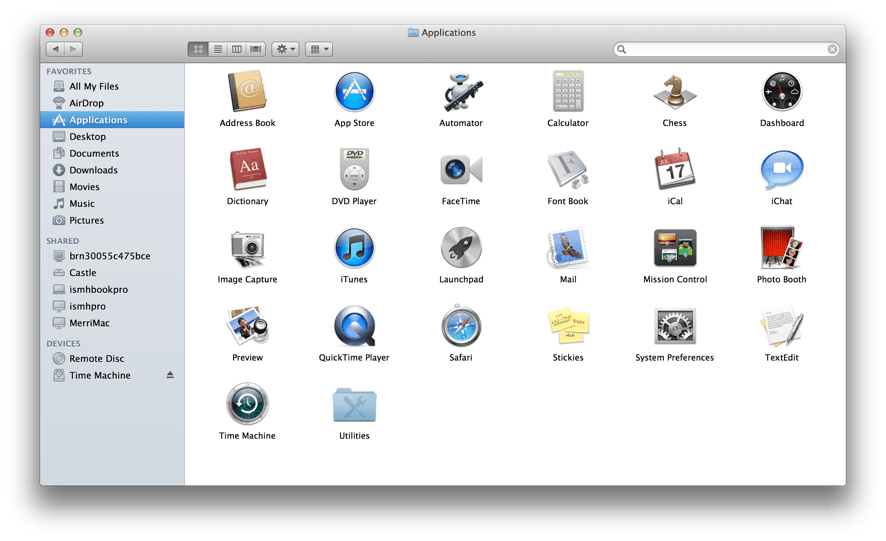The image size is (886, 541).
Task: Go back to previous folder
Action: [x=55, y=49]
